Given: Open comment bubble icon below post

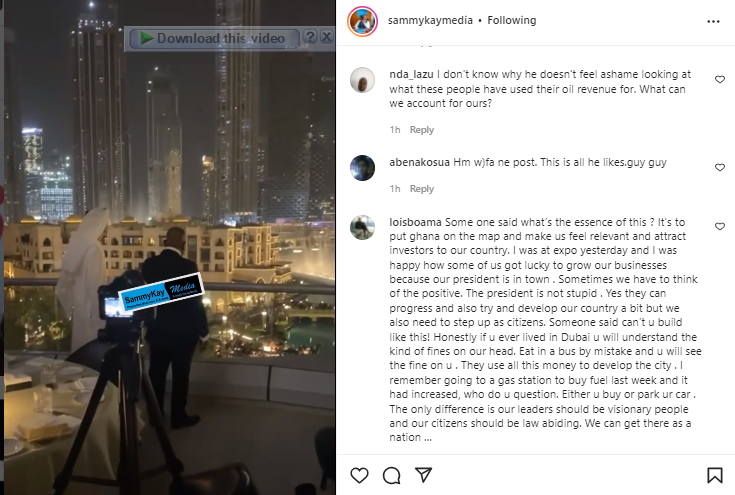Looking at the screenshot, I should 391,475.
